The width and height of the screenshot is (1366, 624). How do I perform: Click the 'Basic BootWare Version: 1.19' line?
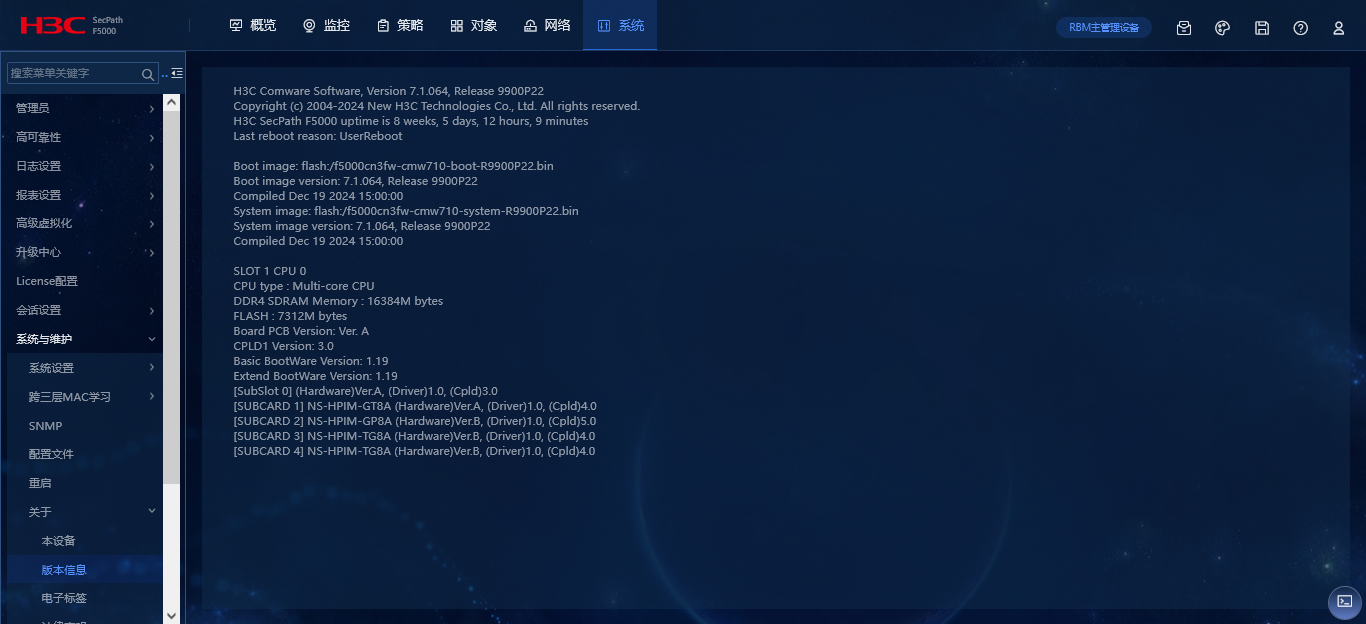(x=311, y=361)
